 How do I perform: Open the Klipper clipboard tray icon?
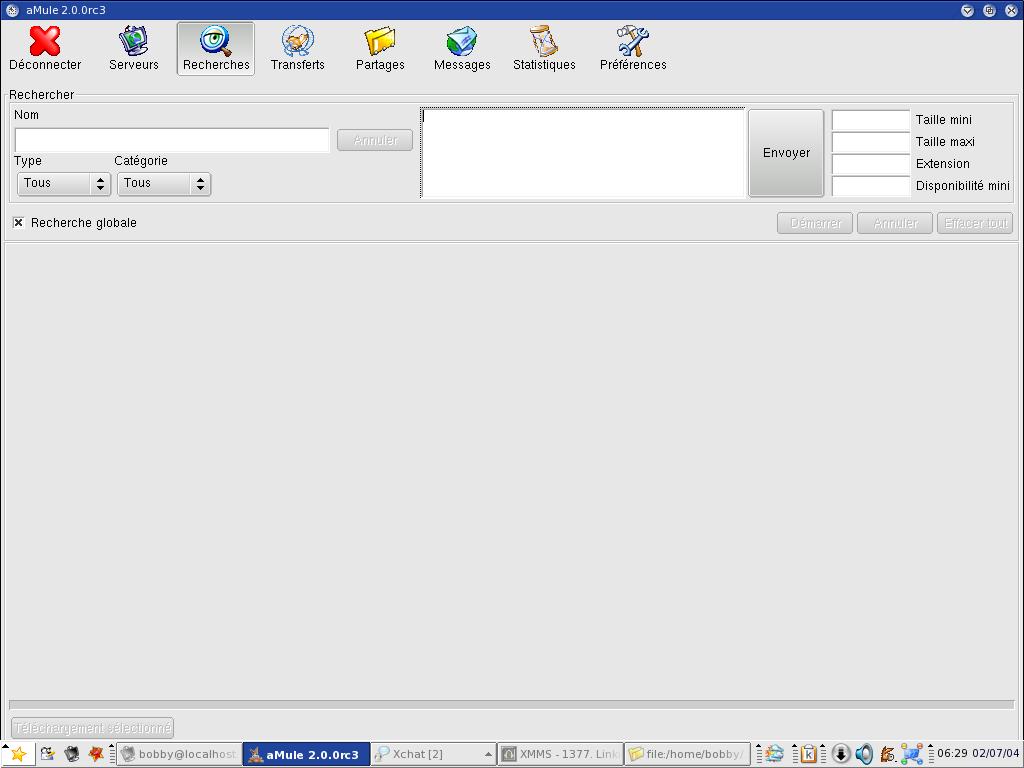click(x=808, y=754)
